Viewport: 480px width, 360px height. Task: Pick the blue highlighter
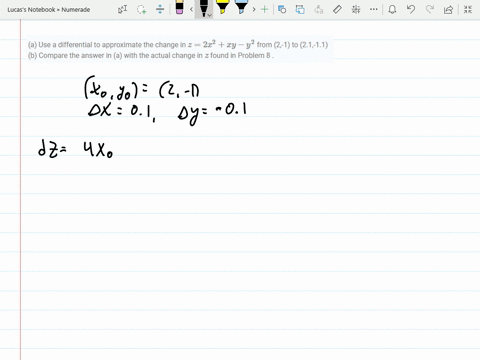[x=241, y=7]
